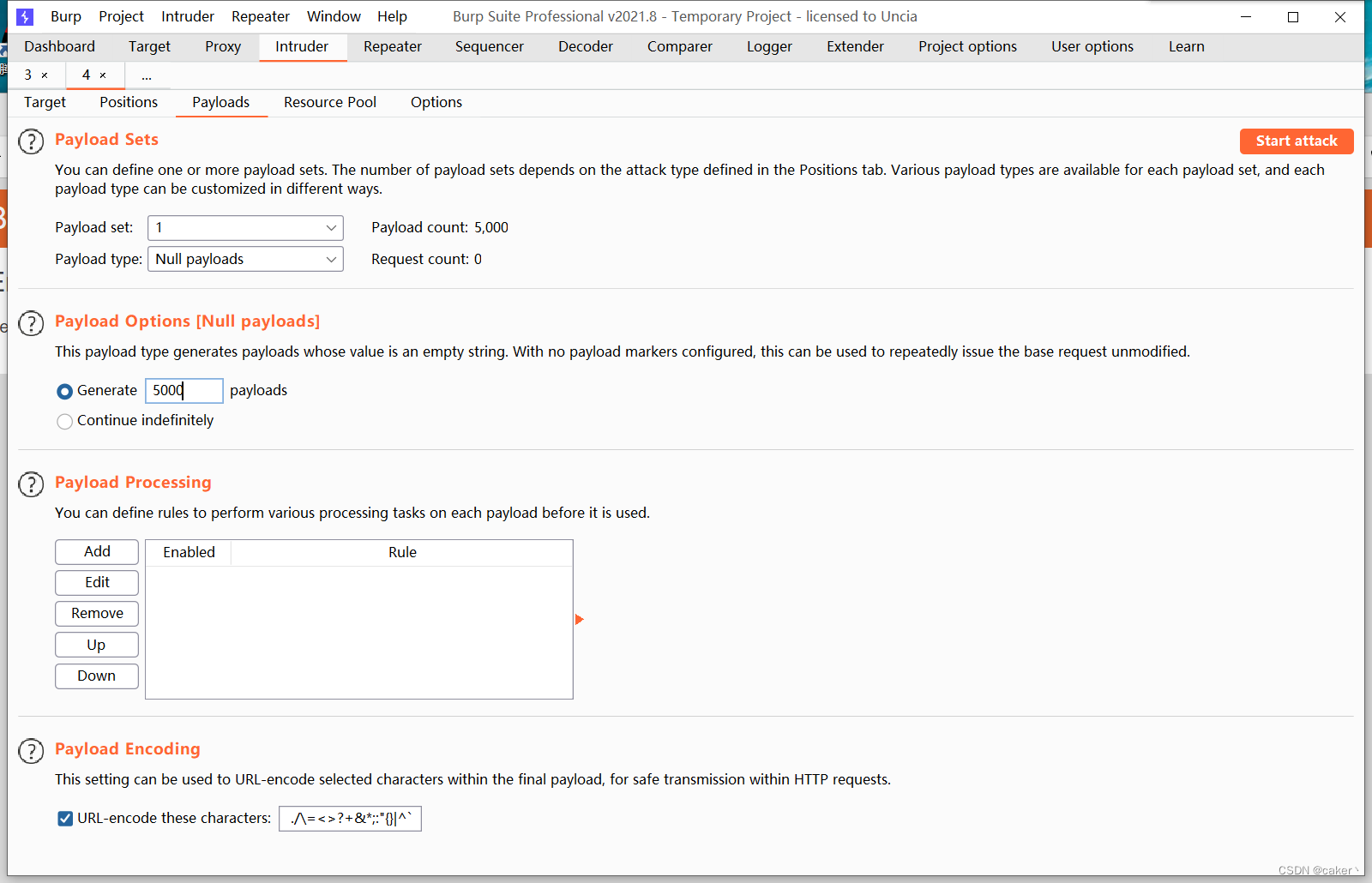The width and height of the screenshot is (1372, 883).
Task: Switch to the Sequencer tab
Action: click(490, 46)
